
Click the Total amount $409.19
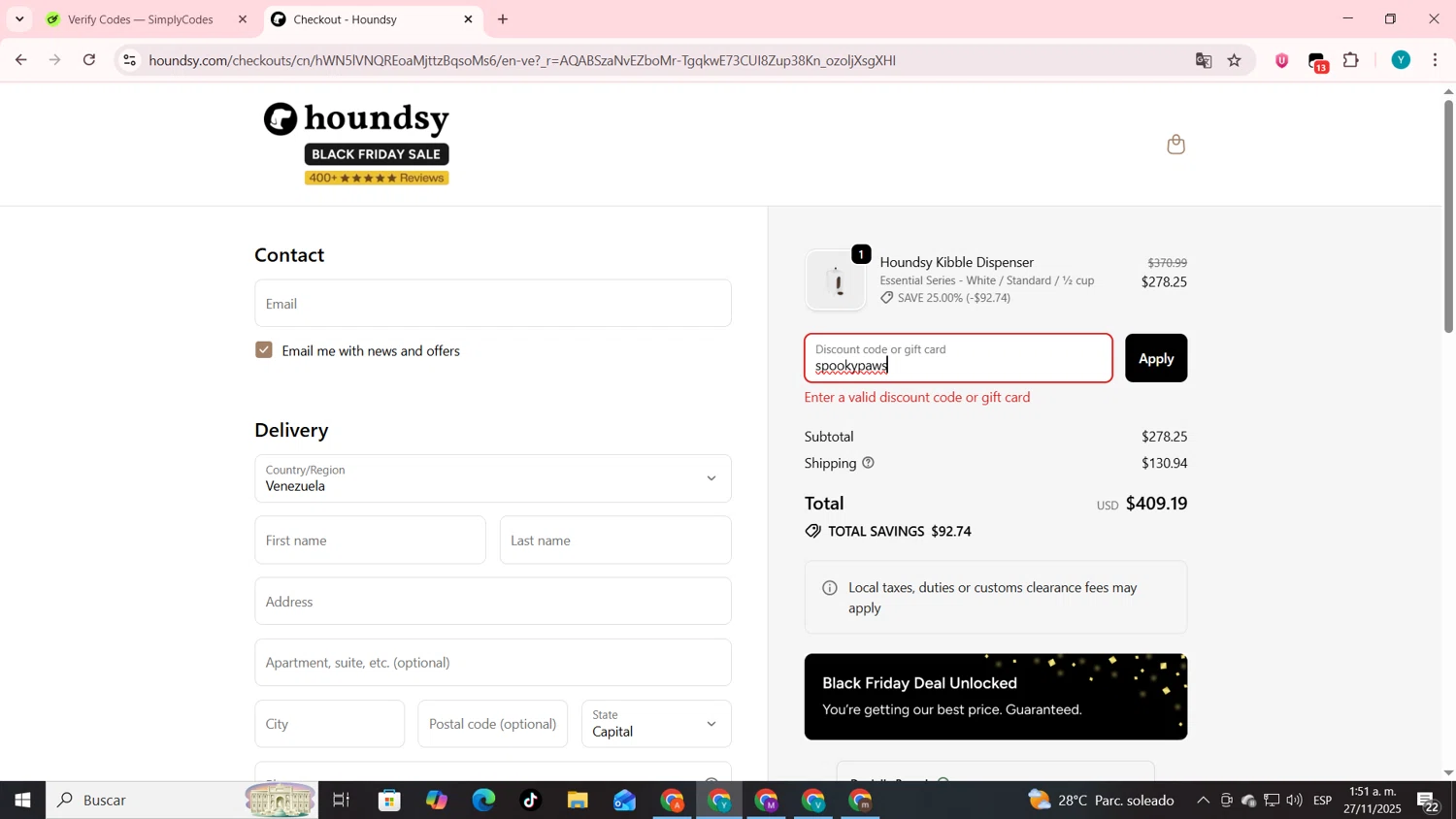point(1156,504)
